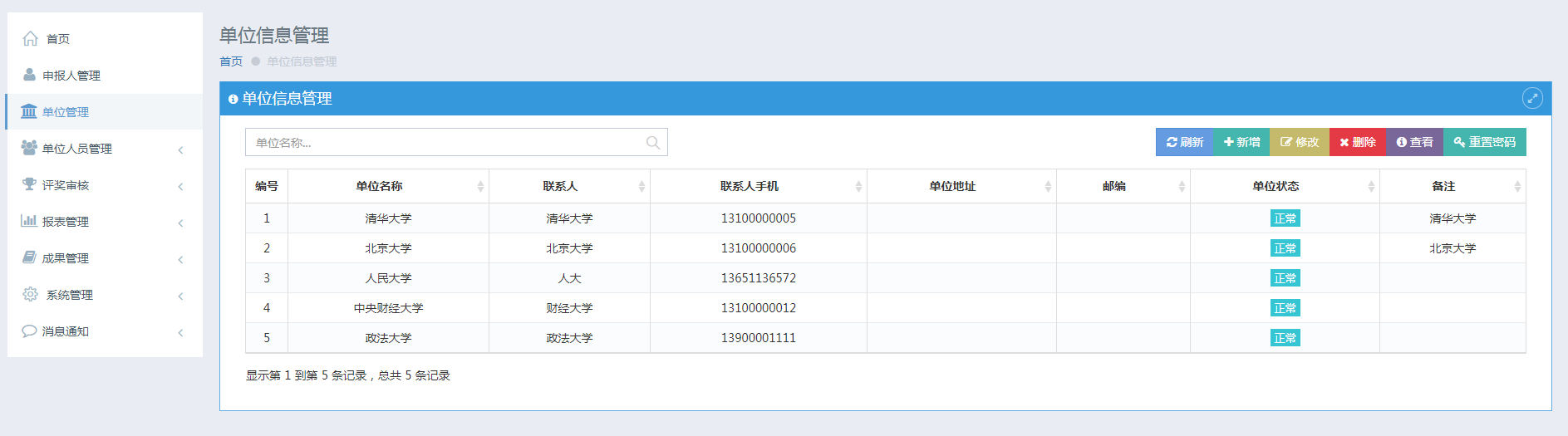Click the fullscreen expand icon in panel header

point(1532,98)
